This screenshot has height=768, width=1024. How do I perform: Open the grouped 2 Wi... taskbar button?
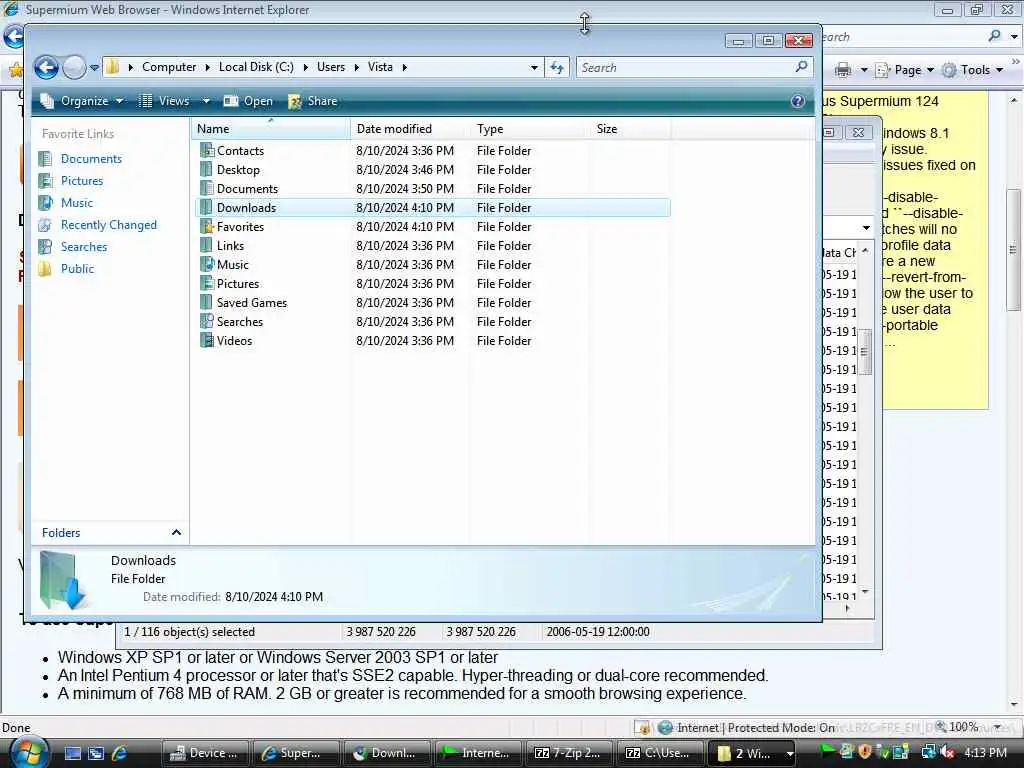tap(751, 753)
